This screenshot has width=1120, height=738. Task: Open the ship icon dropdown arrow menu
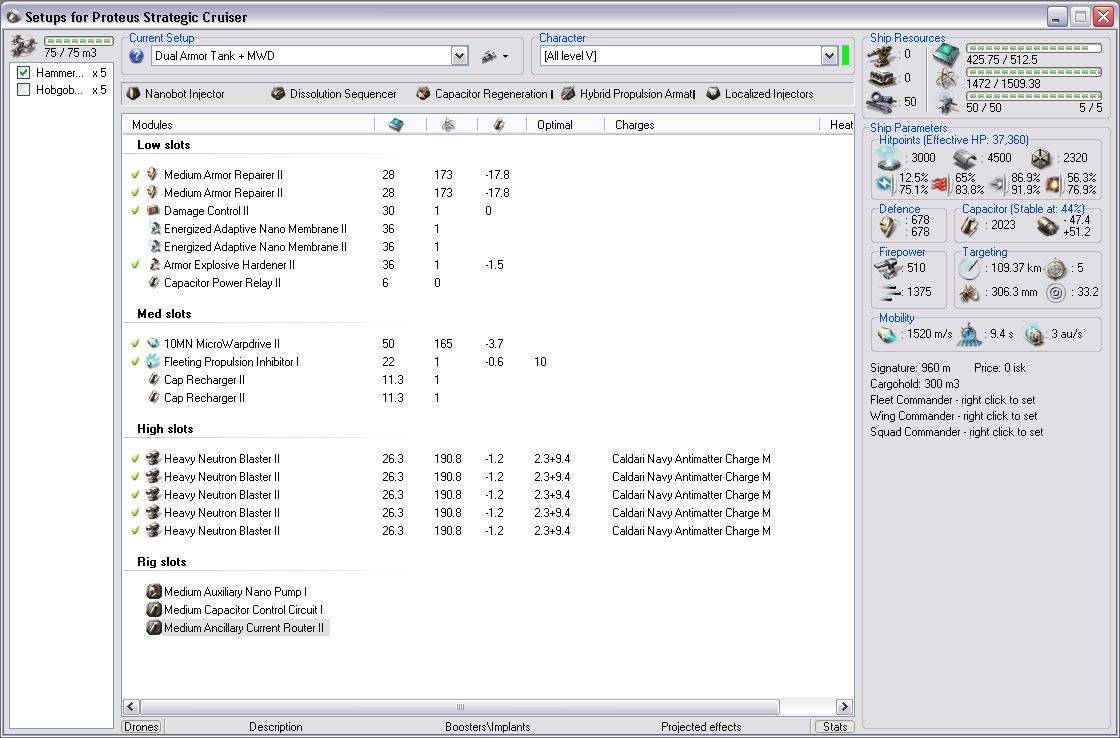coord(504,57)
